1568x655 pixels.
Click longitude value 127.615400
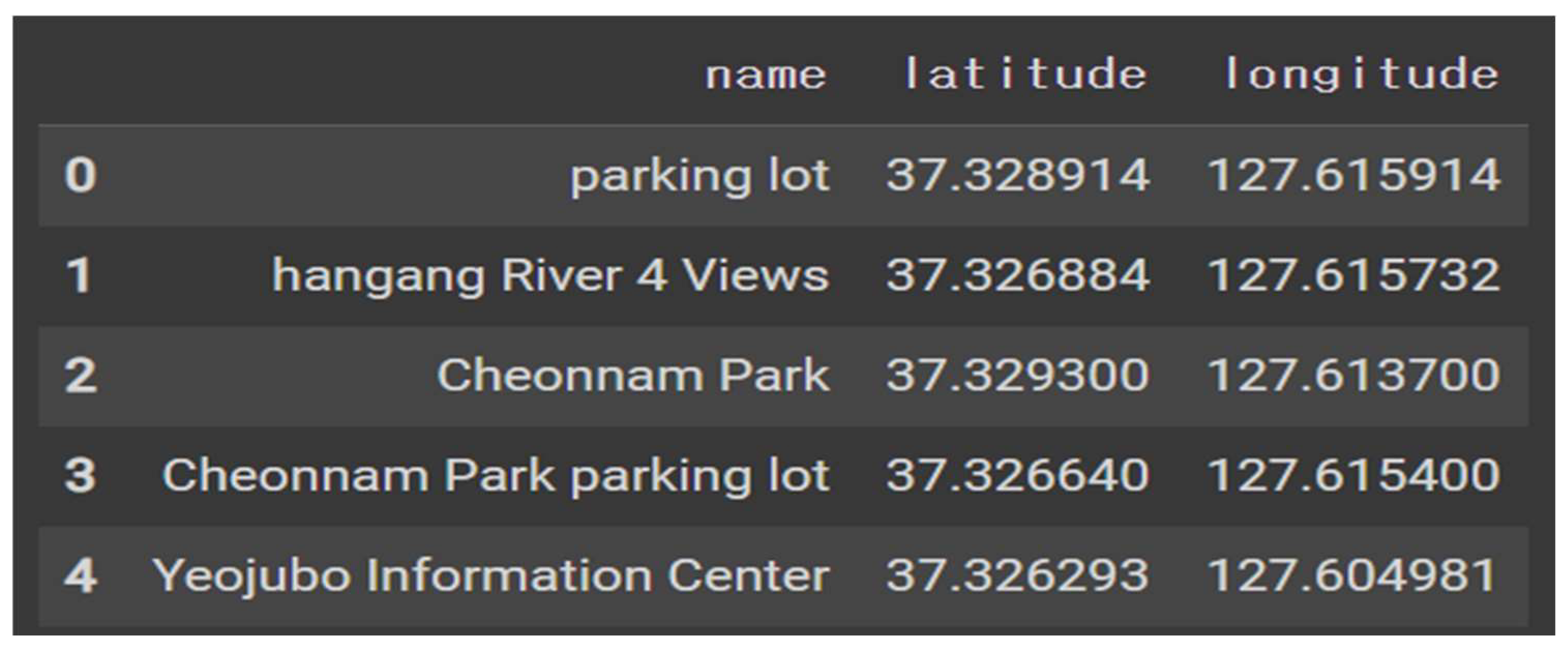(1354, 475)
